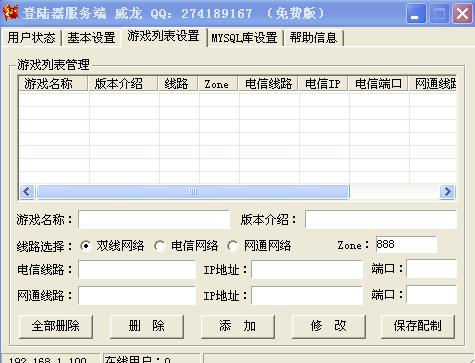Click the 全部删除 button
The width and height of the screenshot is (475, 363).
click(56, 326)
